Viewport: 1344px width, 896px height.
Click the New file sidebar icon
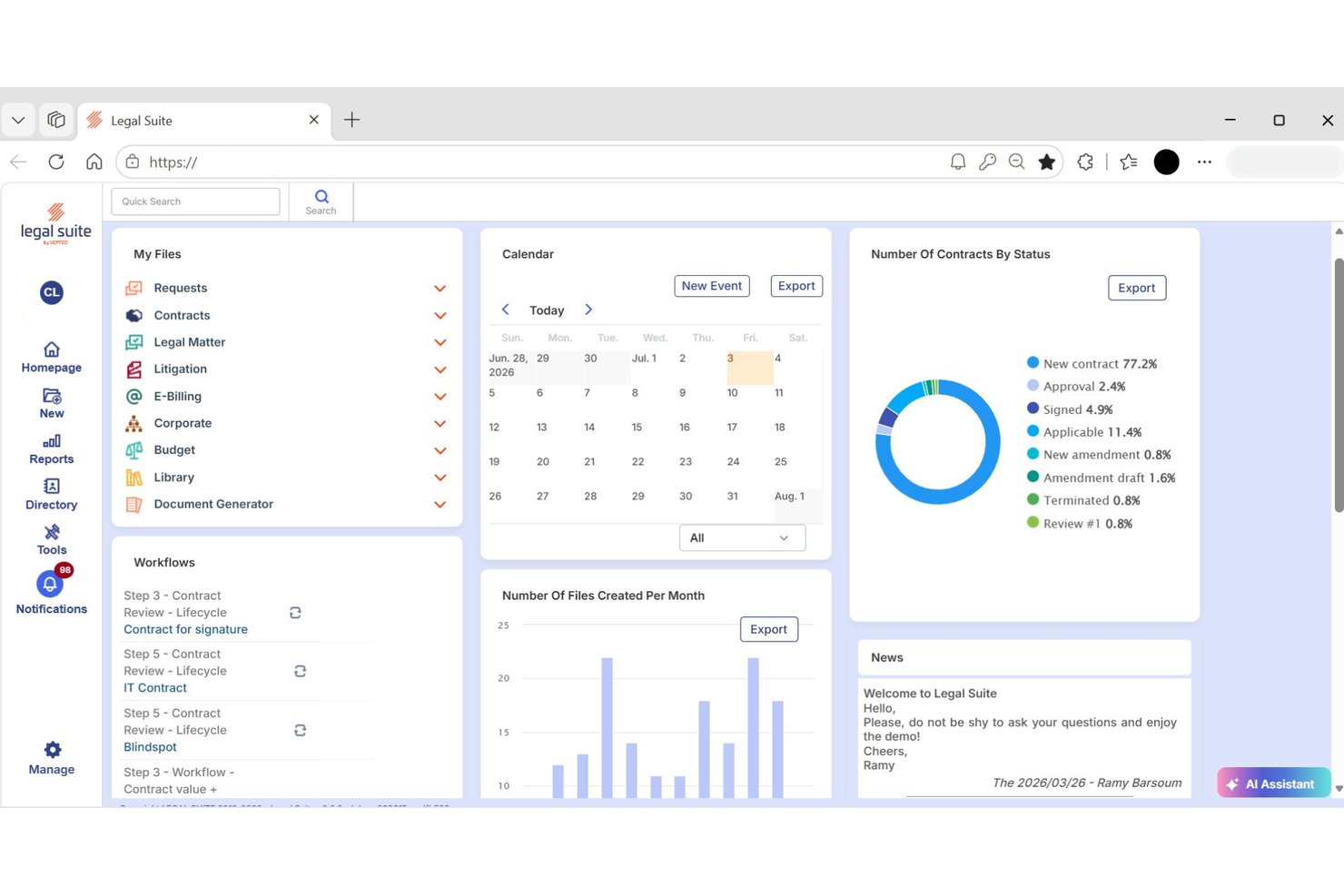pos(52,396)
